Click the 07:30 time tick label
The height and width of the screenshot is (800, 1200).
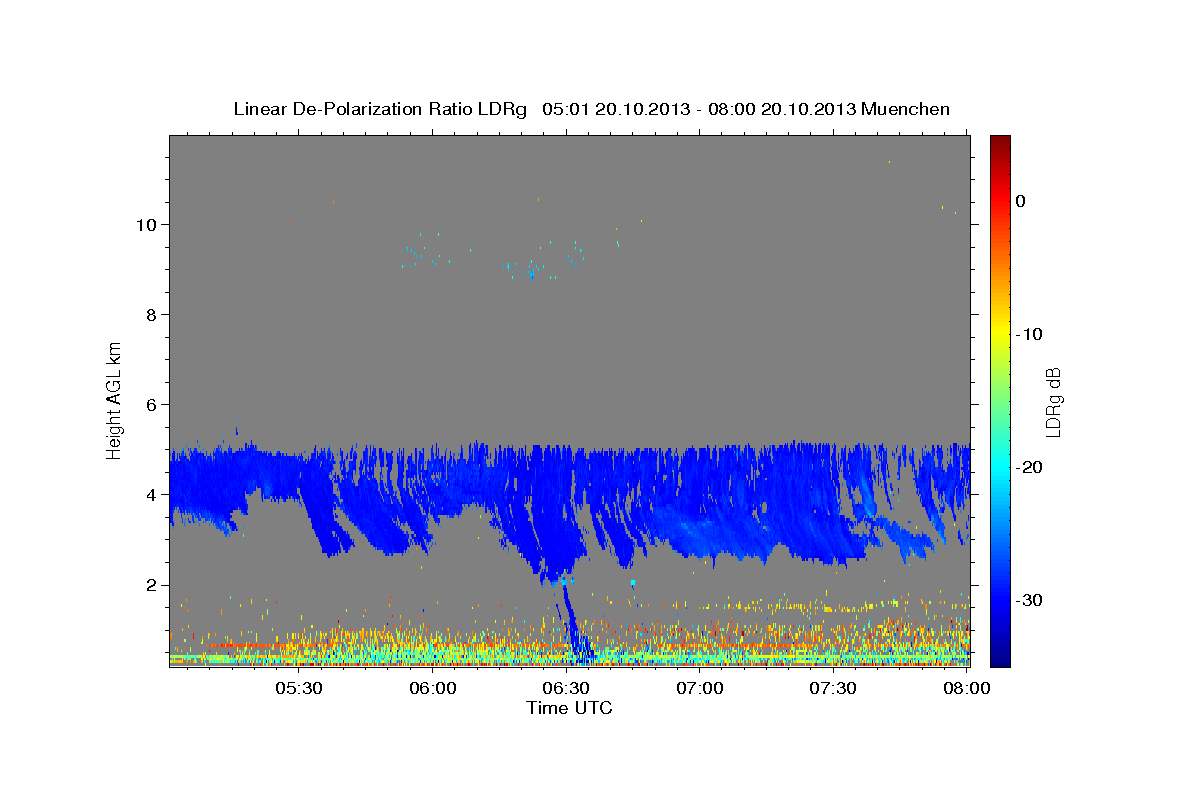point(833,689)
